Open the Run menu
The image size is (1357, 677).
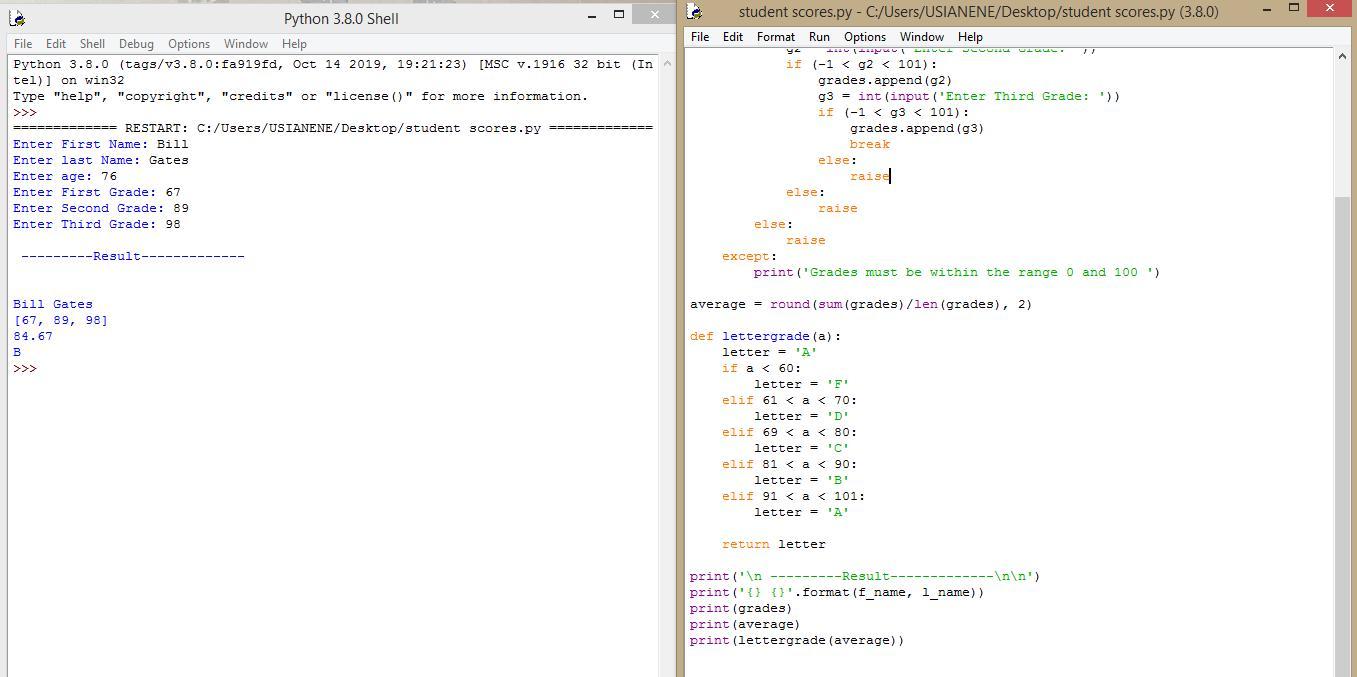tap(819, 37)
